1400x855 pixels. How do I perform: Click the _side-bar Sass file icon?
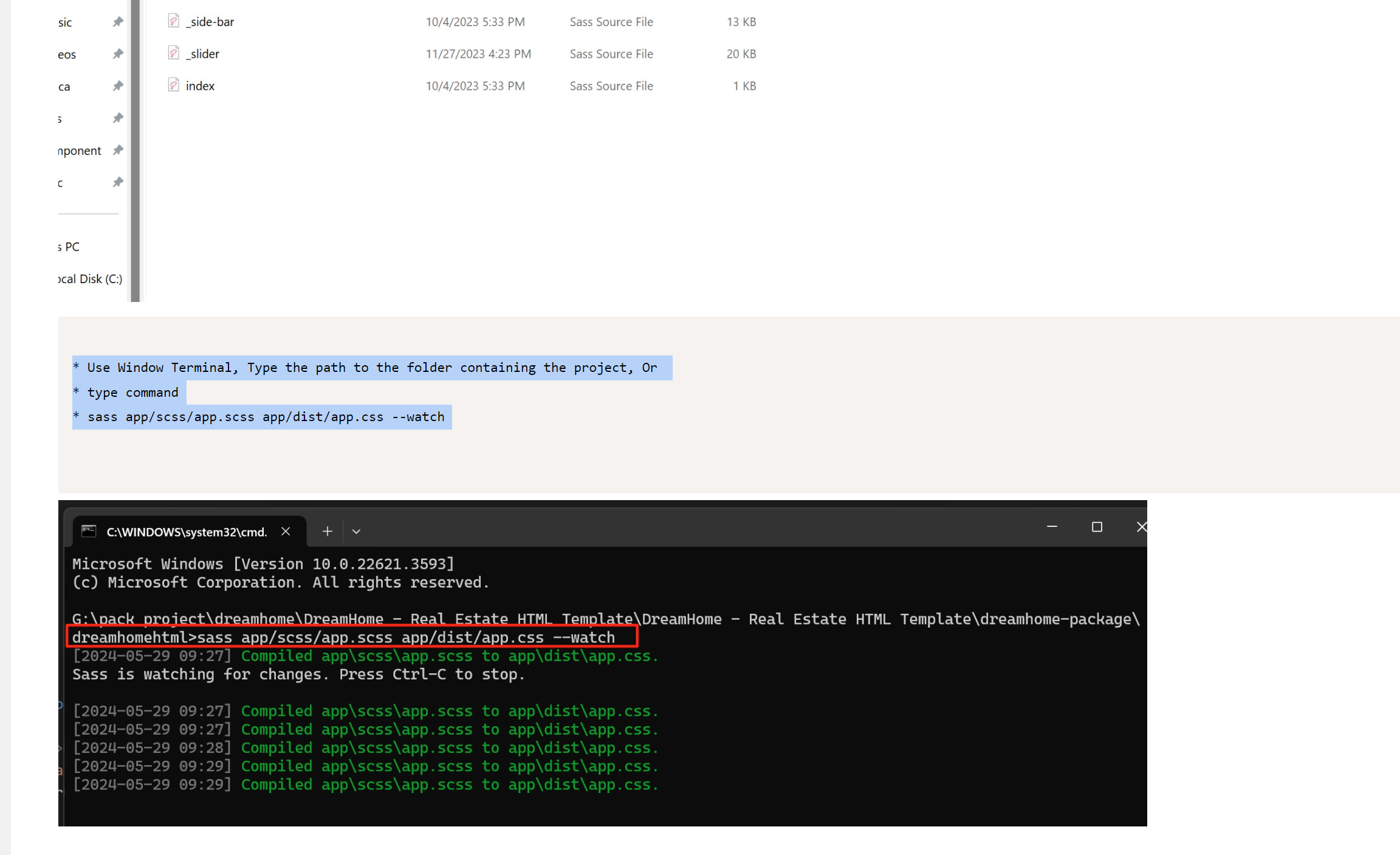pos(173,21)
